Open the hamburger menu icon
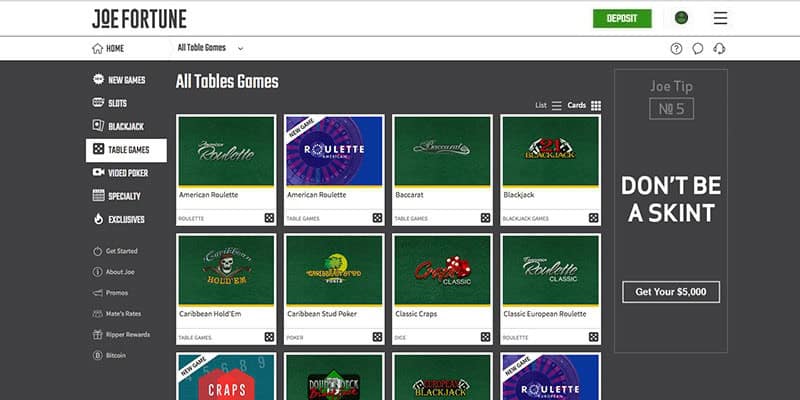This screenshot has height=400, width=800. (720, 18)
